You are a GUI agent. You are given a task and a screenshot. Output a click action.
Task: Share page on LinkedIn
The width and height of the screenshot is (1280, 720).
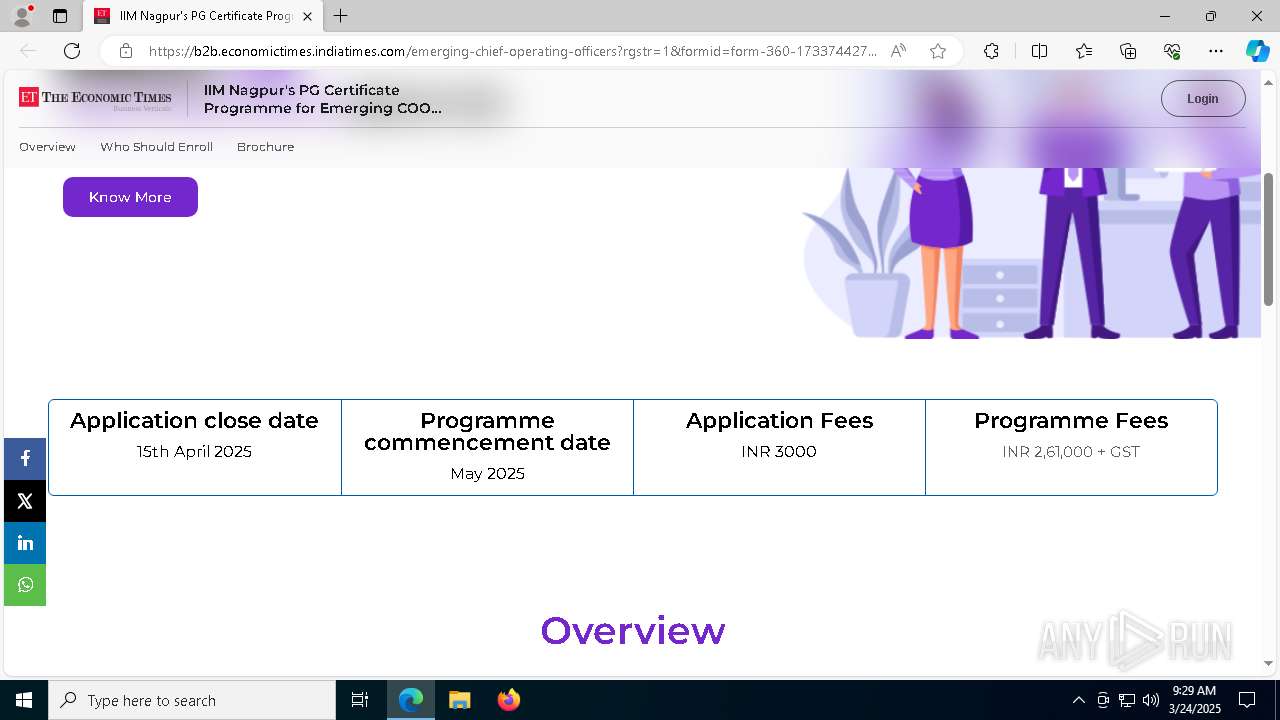[25, 543]
